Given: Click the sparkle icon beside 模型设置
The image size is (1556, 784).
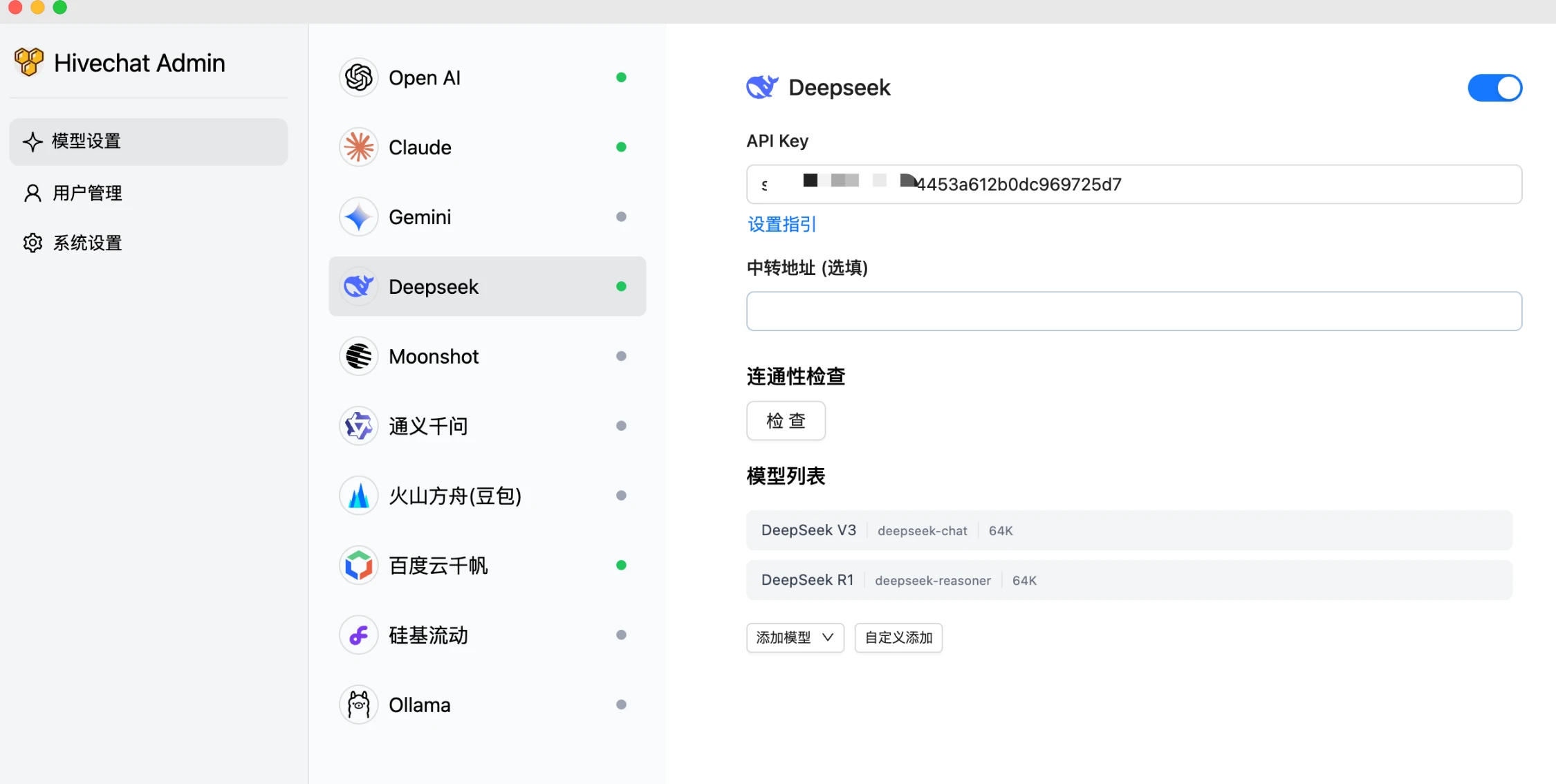Looking at the screenshot, I should (33, 142).
